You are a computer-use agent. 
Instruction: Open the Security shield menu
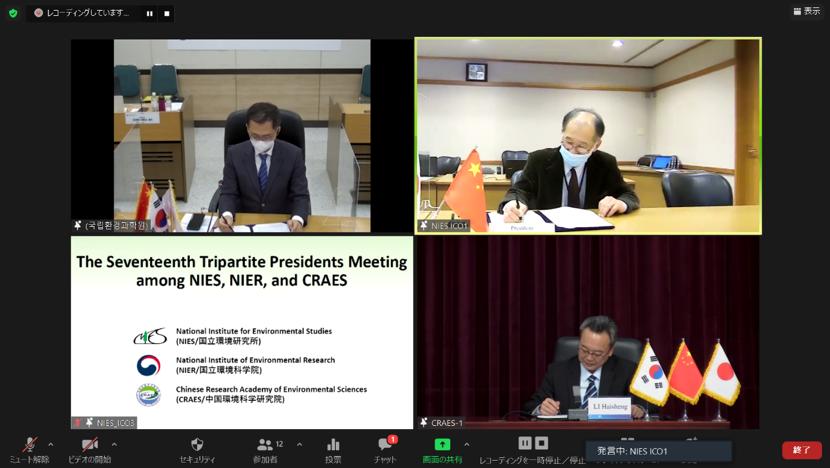pyautogui.click(x=197, y=449)
